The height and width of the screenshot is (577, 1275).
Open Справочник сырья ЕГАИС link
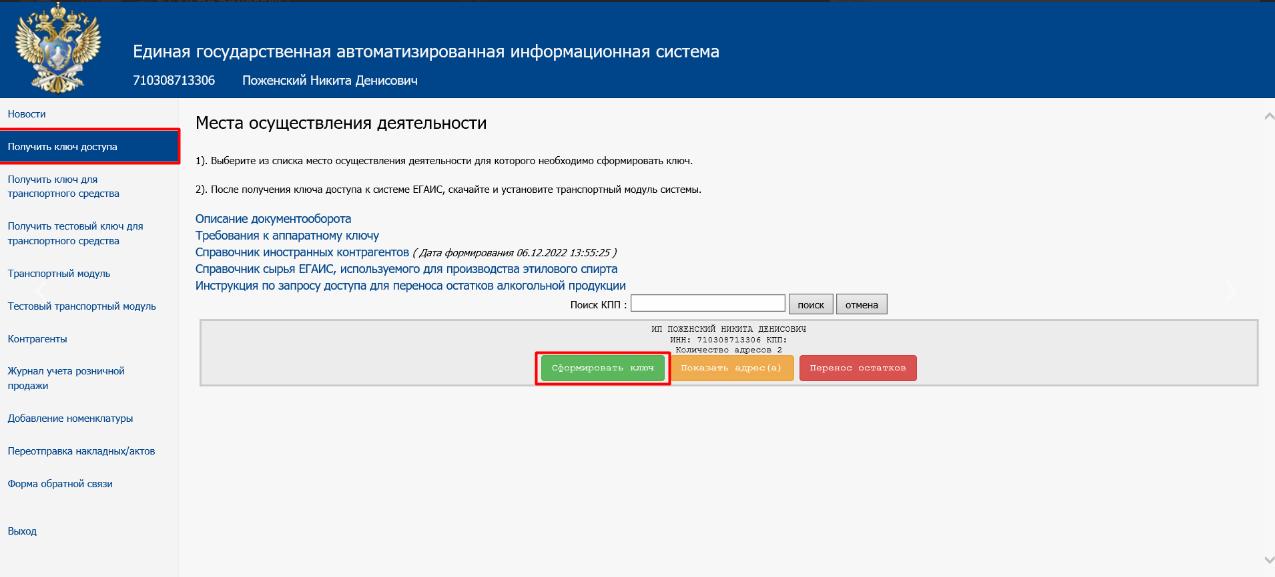tap(406, 269)
